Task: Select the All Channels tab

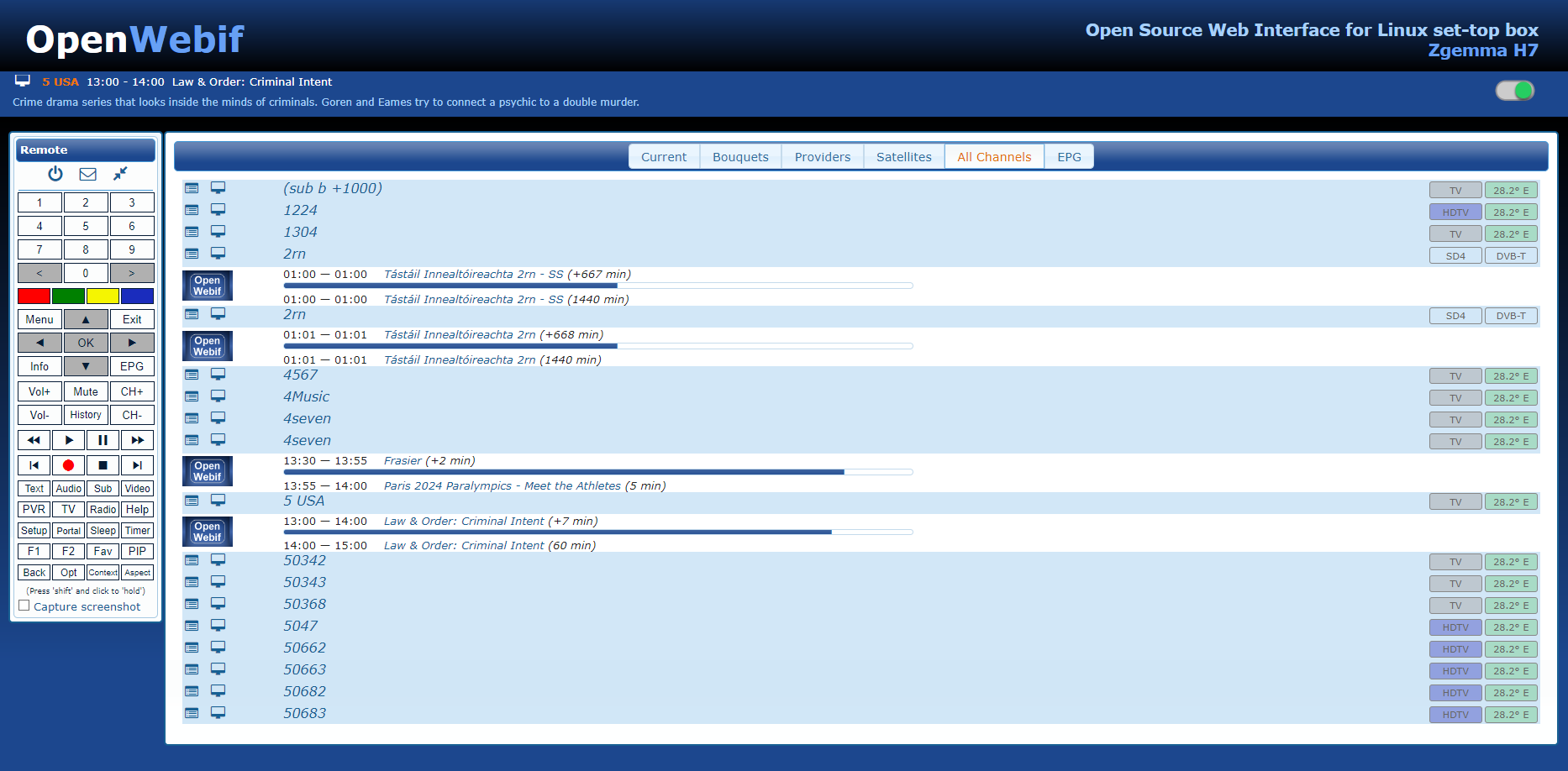Action: 994,157
